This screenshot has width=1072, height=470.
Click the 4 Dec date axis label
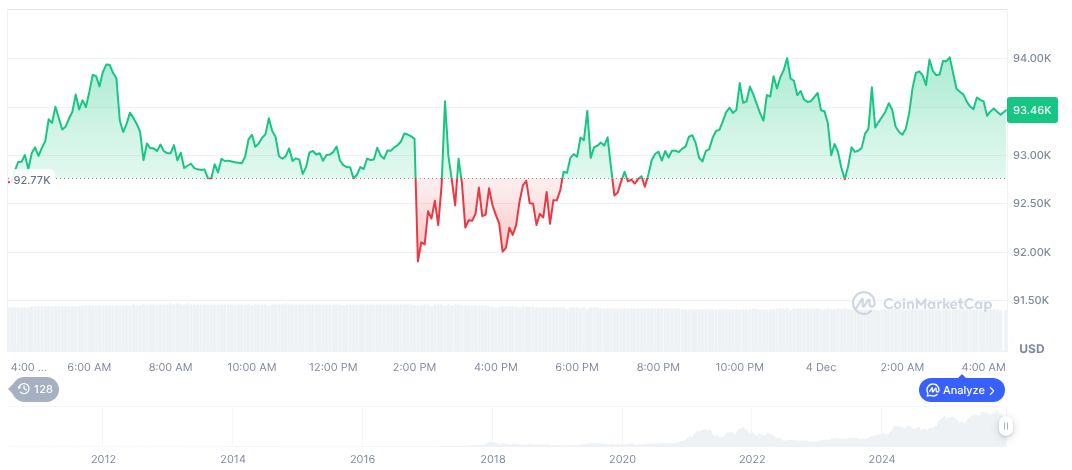tap(820, 367)
